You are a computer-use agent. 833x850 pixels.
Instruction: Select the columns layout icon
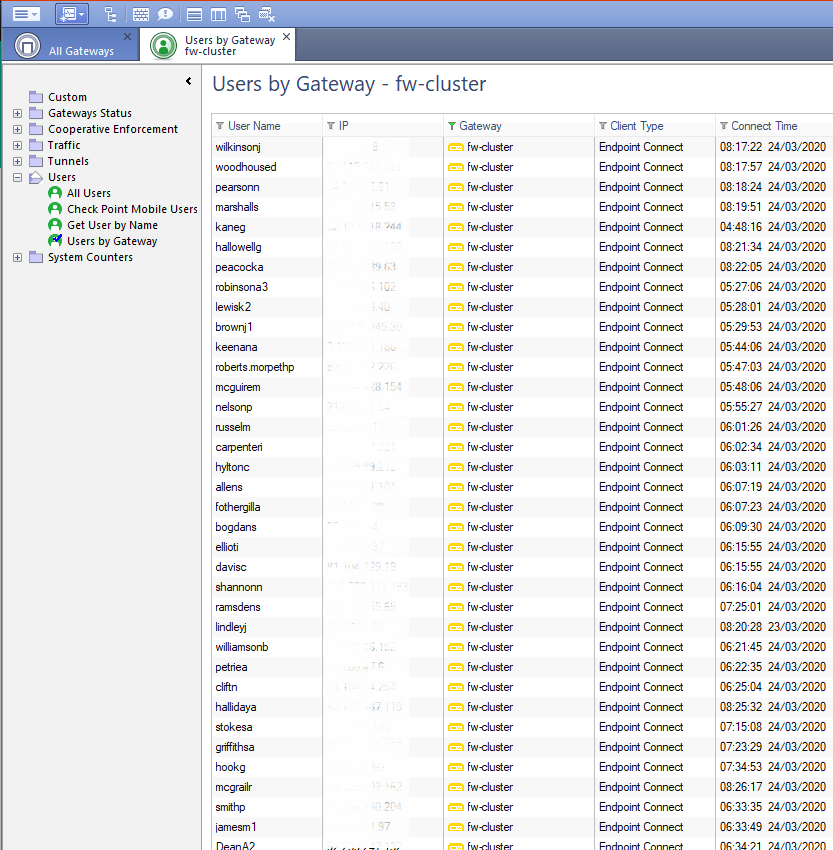pos(217,13)
